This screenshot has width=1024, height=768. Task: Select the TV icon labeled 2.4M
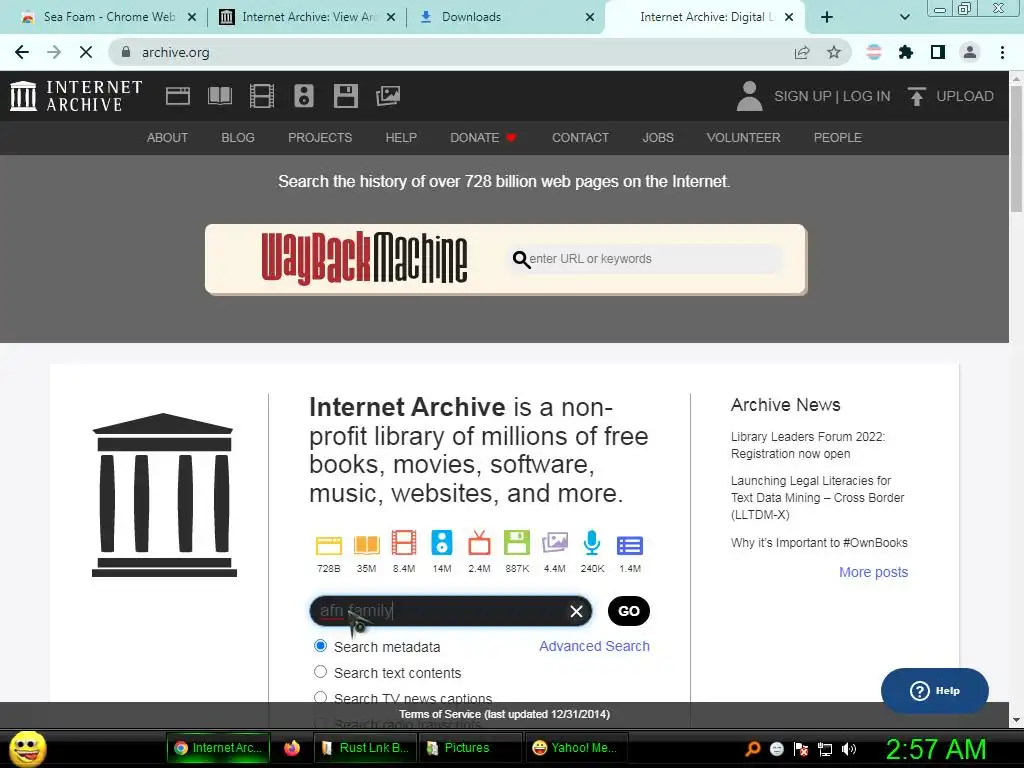click(x=479, y=543)
